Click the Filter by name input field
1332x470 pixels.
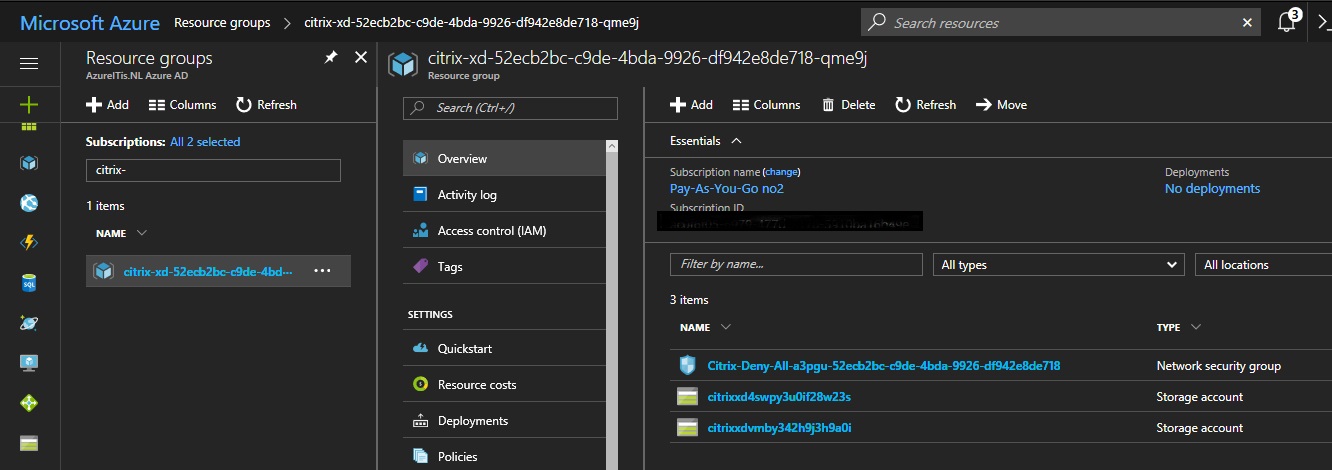[796, 265]
